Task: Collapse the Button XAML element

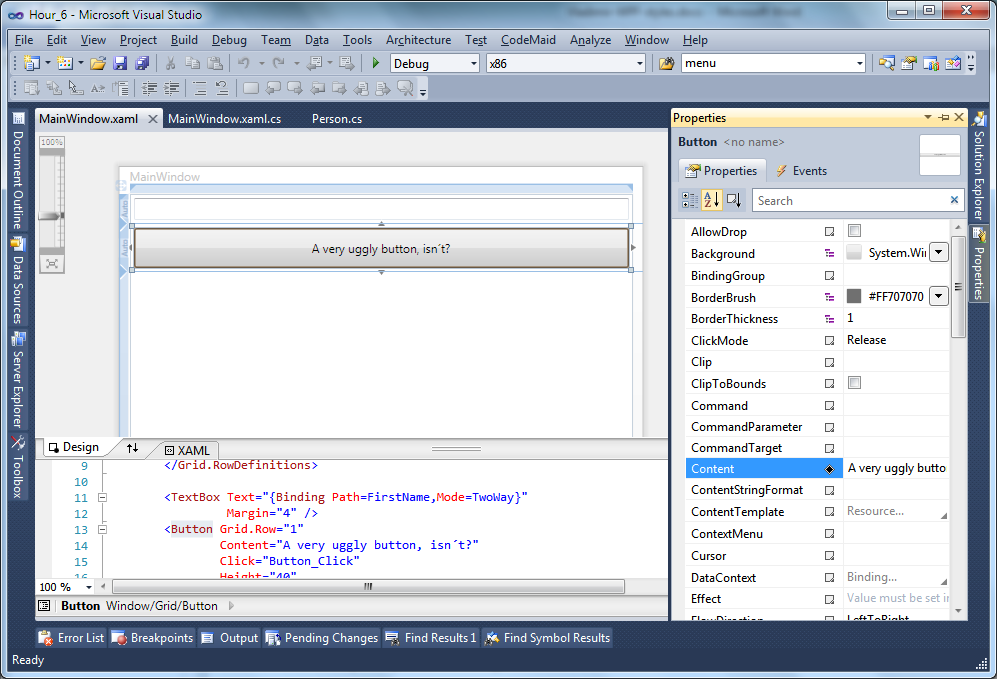Action: (102, 529)
